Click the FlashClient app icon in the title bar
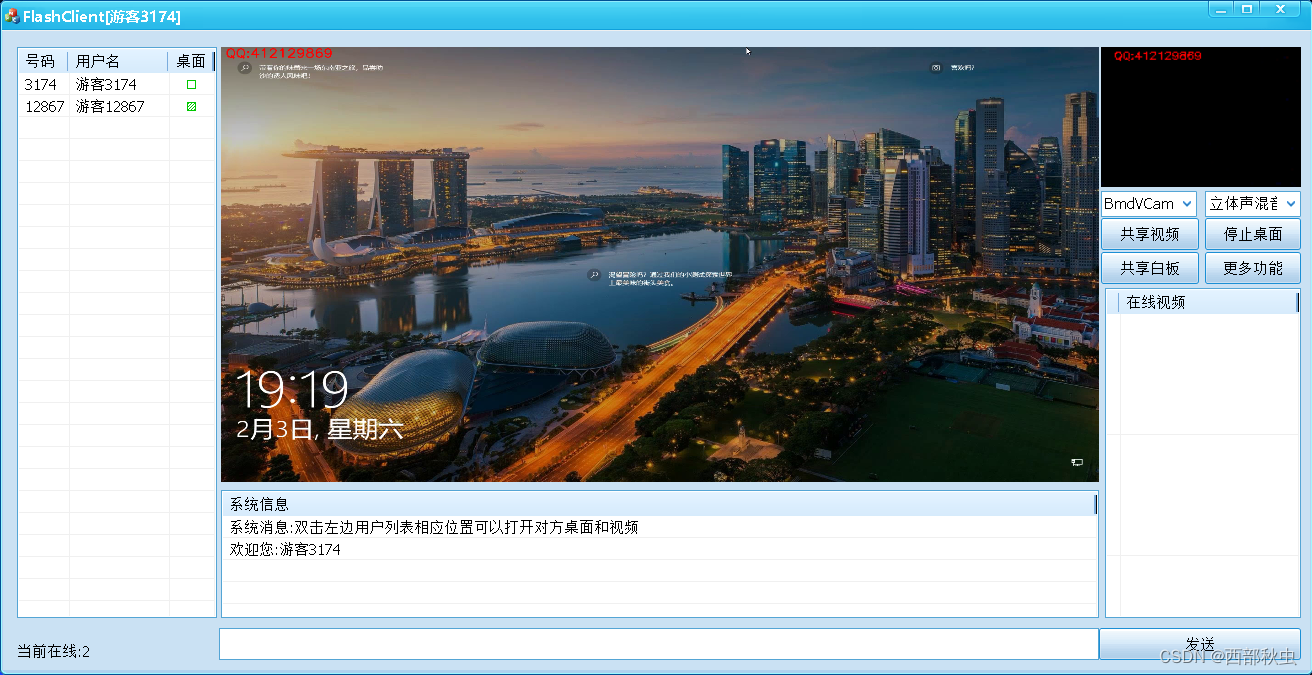Image resolution: width=1312 pixels, height=675 pixels. (12, 17)
